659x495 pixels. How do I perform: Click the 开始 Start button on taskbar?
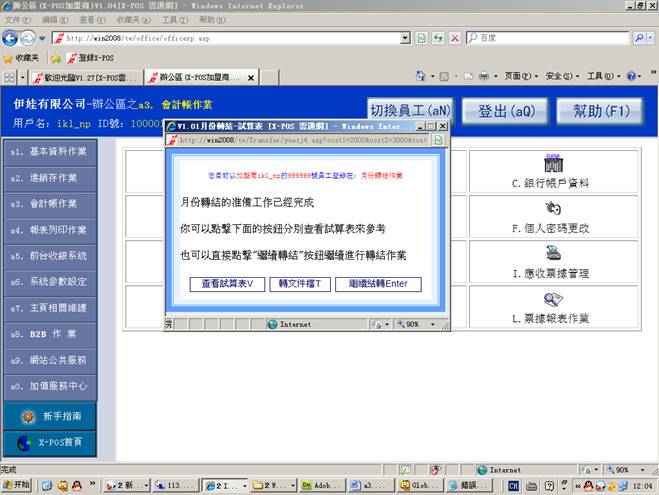(17, 485)
